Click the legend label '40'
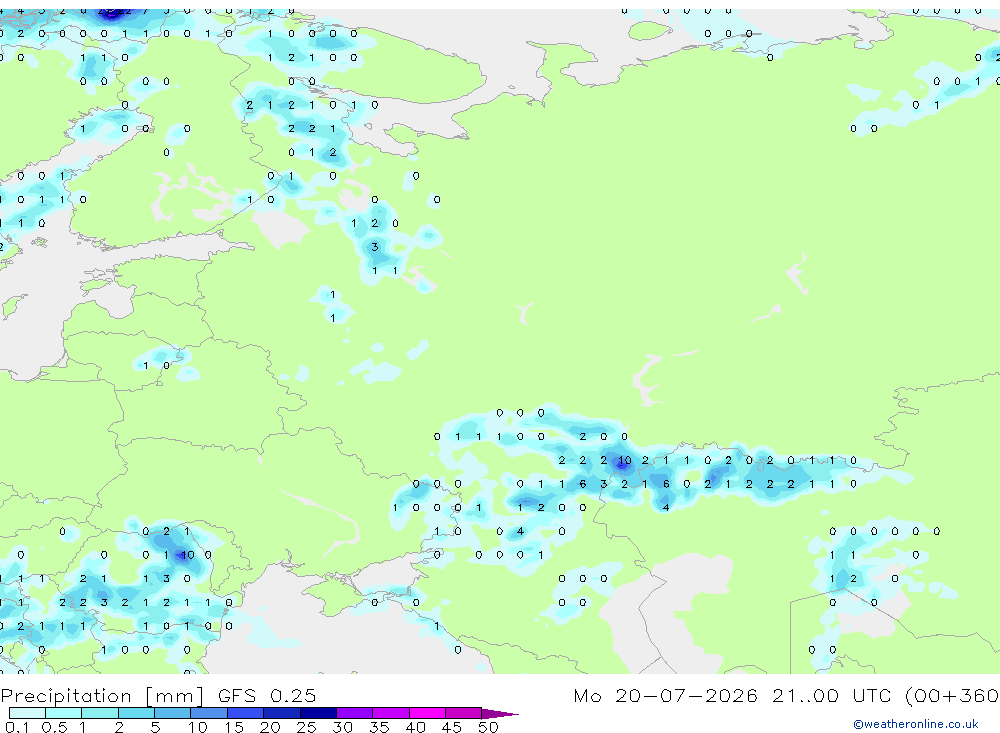The image size is (1000, 733). pos(415,727)
